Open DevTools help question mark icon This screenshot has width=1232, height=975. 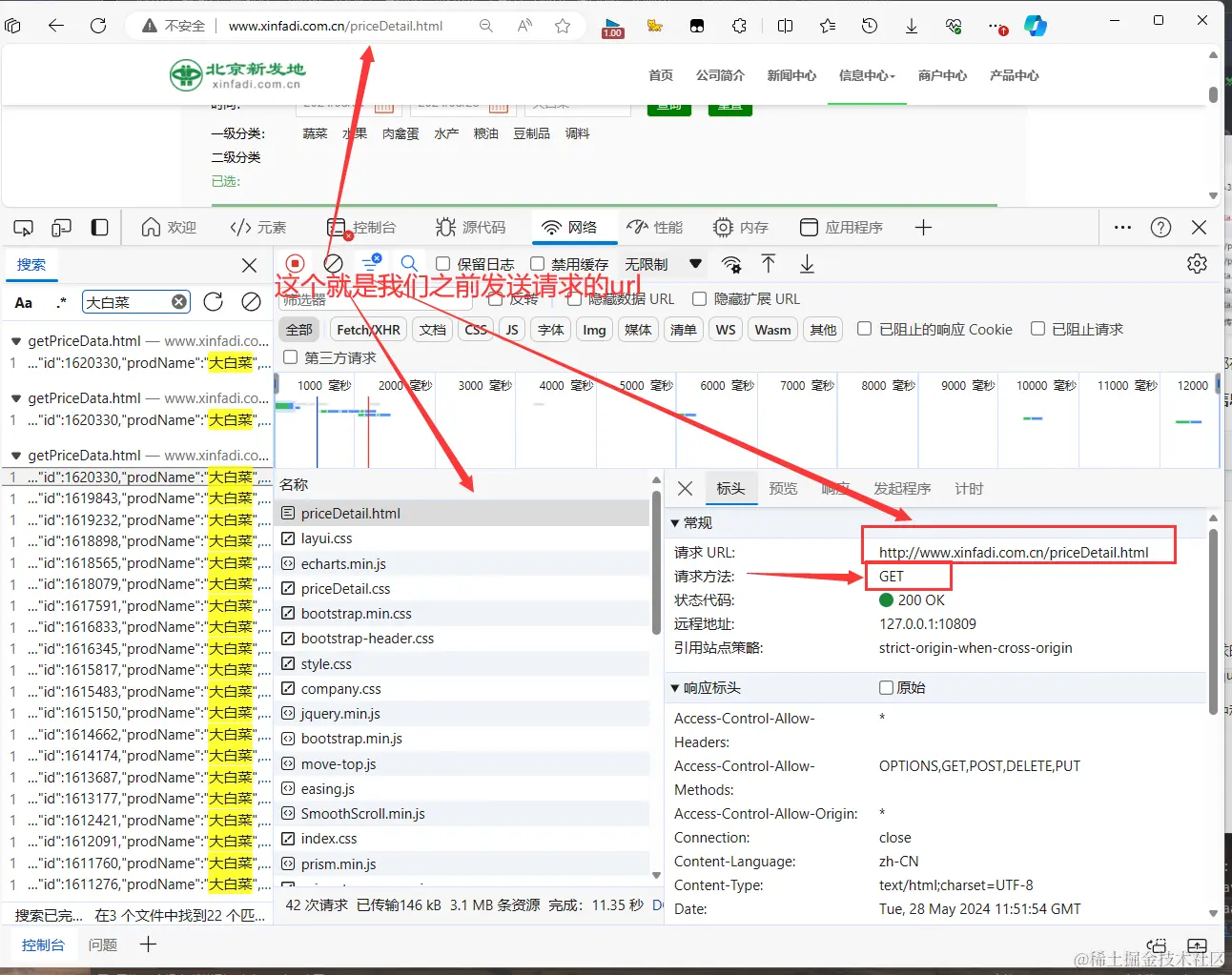pyautogui.click(x=1160, y=227)
